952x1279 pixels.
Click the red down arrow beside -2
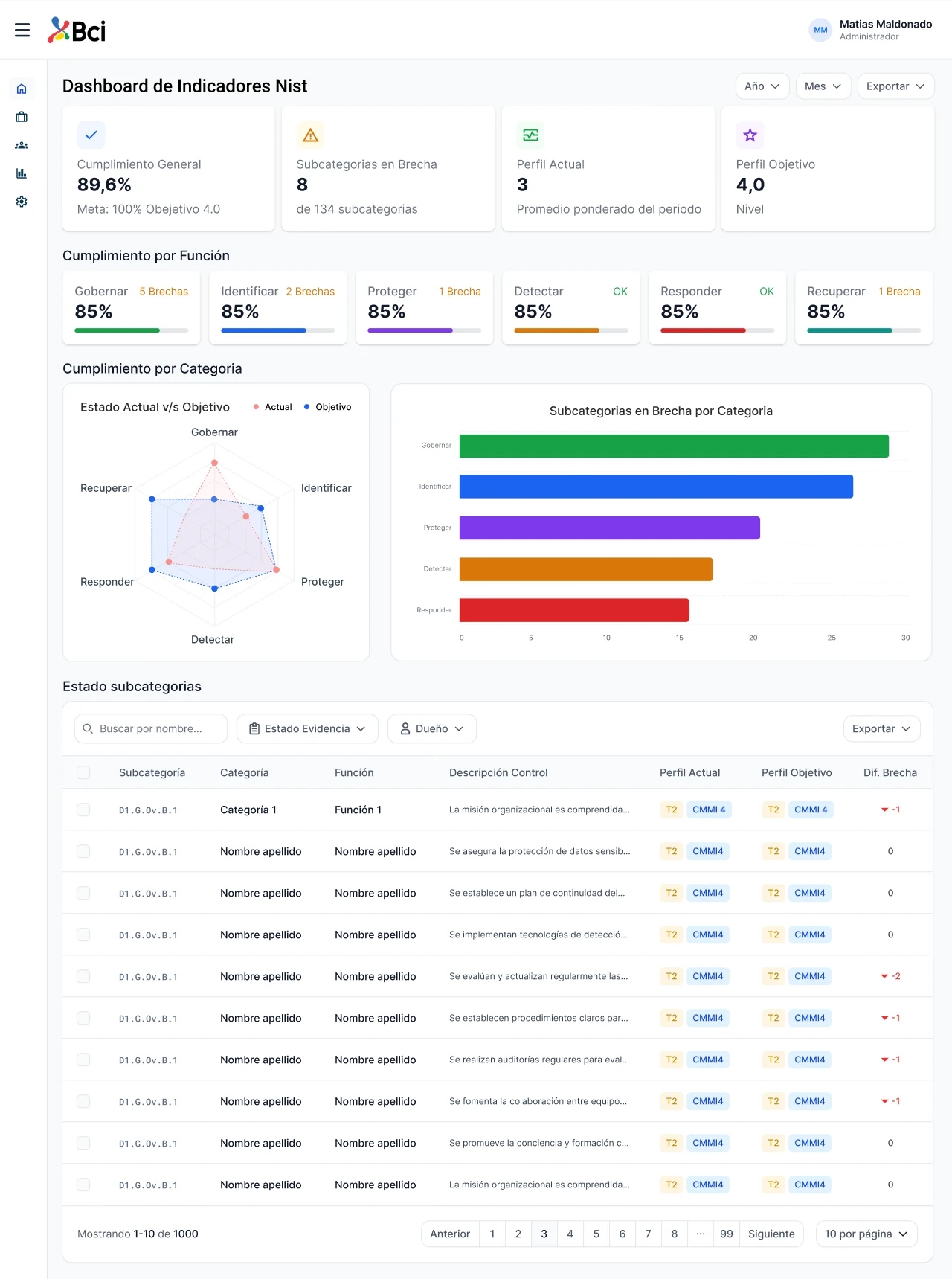(884, 976)
